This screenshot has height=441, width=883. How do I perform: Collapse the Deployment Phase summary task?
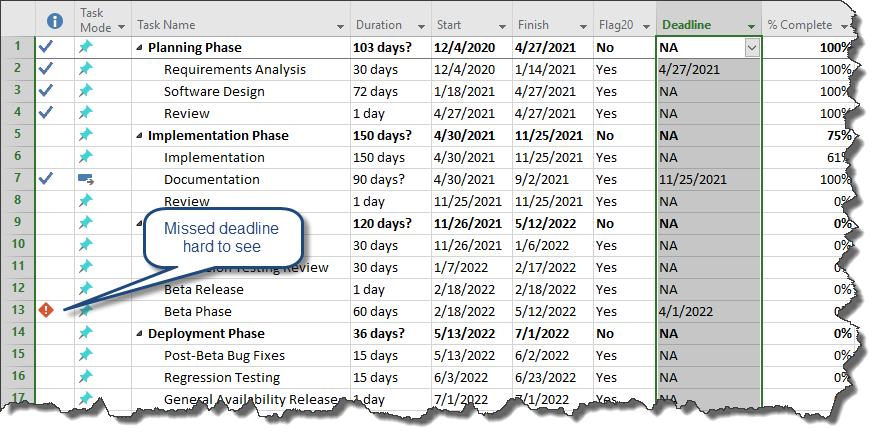(x=140, y=334)
